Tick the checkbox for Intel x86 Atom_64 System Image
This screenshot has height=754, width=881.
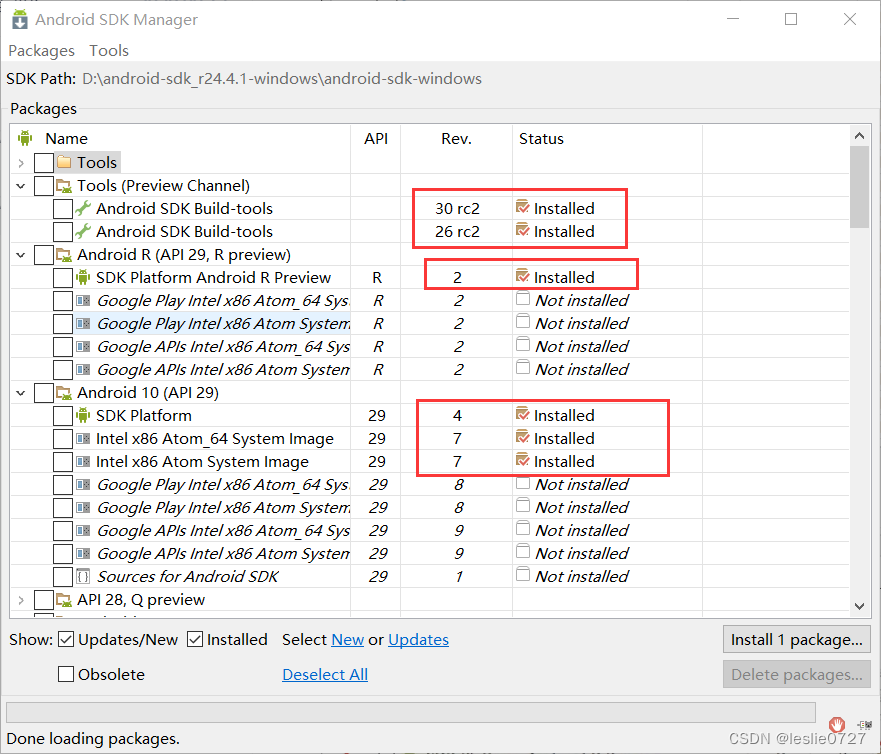(x=63, y=439)
